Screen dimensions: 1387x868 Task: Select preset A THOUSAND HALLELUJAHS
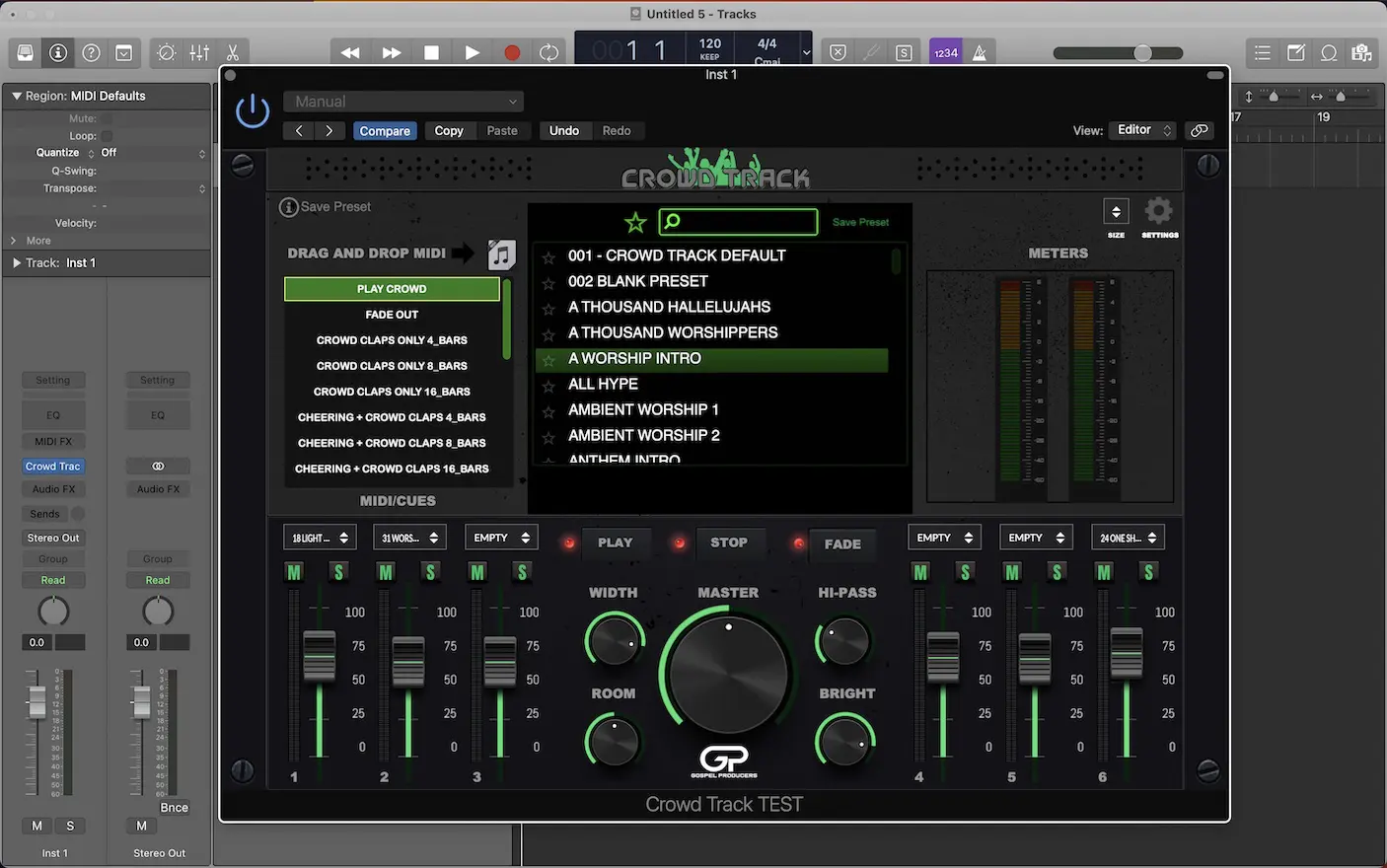point(711,307)
